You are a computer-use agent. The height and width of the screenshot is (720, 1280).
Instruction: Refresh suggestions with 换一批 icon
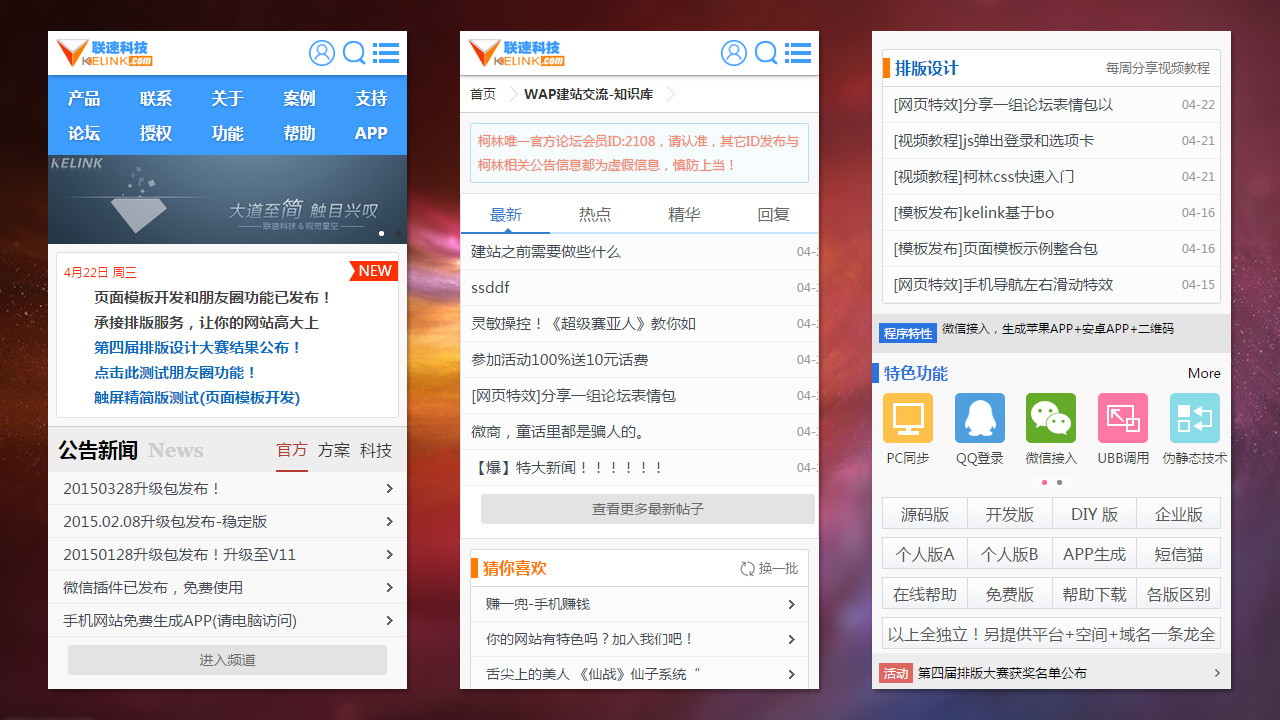pos(747,569)
